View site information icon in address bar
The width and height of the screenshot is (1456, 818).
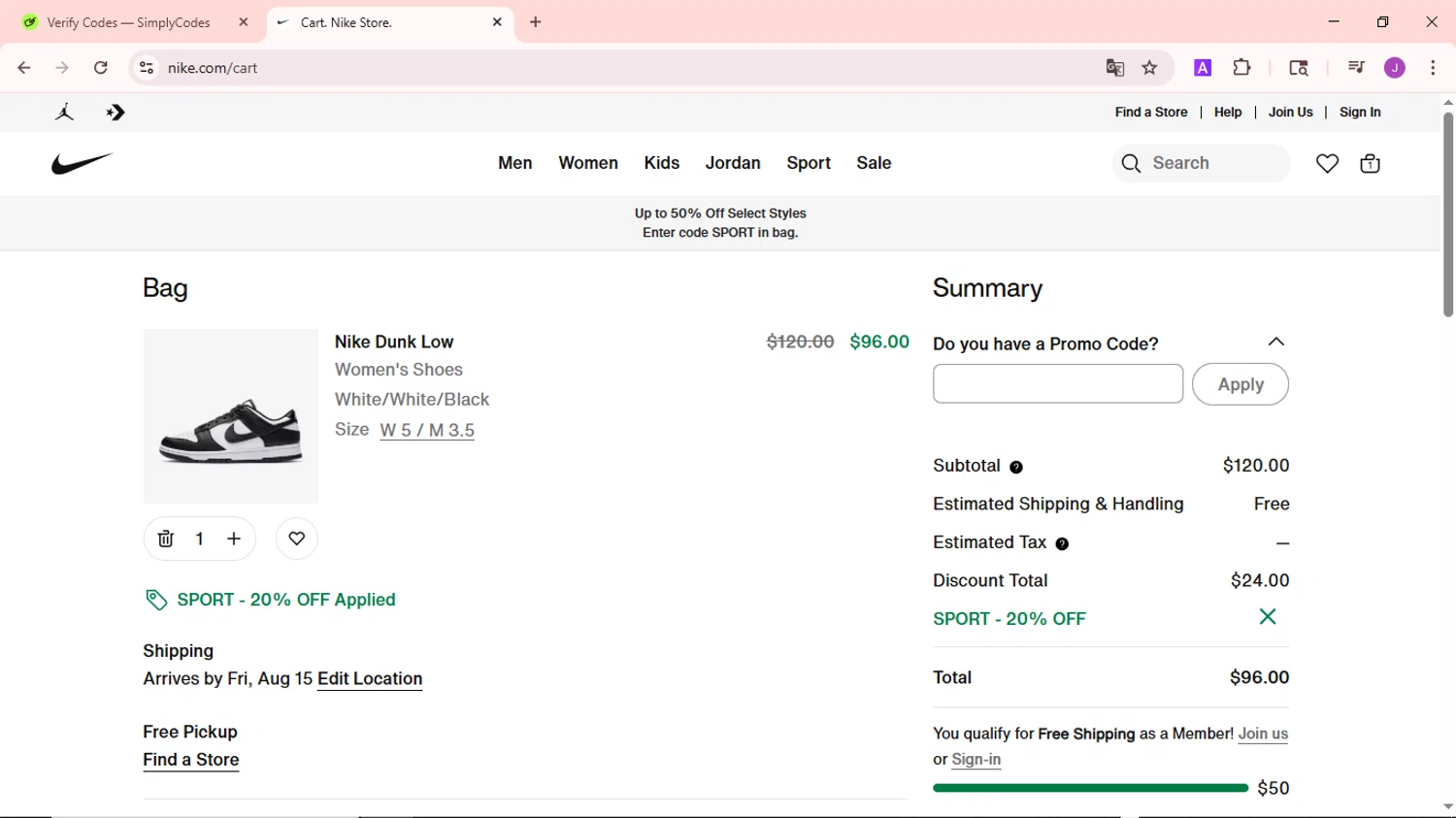[147, 68]
